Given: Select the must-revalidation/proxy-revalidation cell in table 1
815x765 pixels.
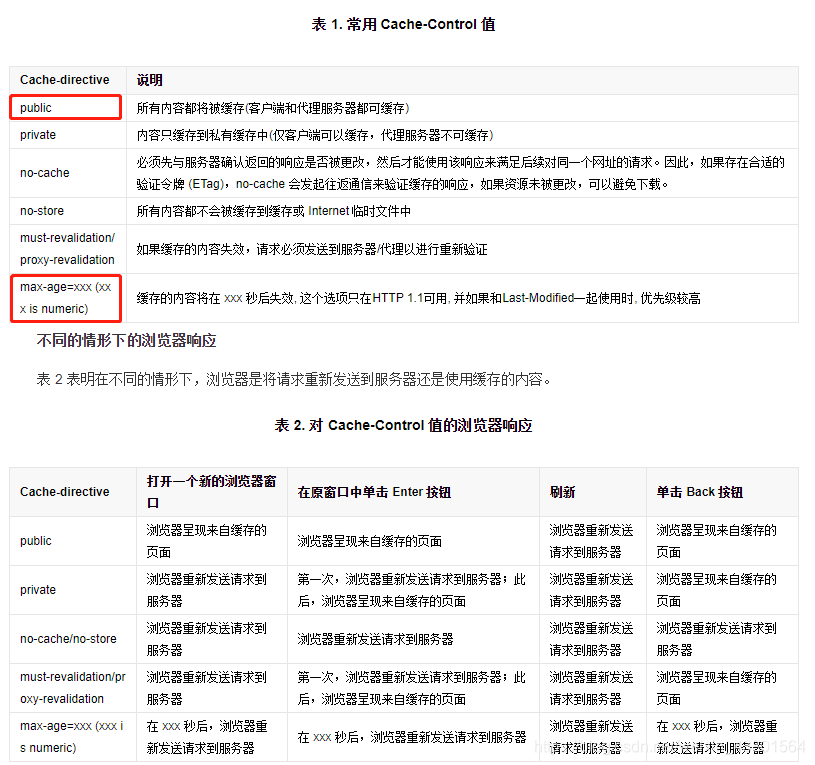Looking at the screenshot, I should pyautogui.click(x=68, y=249).
